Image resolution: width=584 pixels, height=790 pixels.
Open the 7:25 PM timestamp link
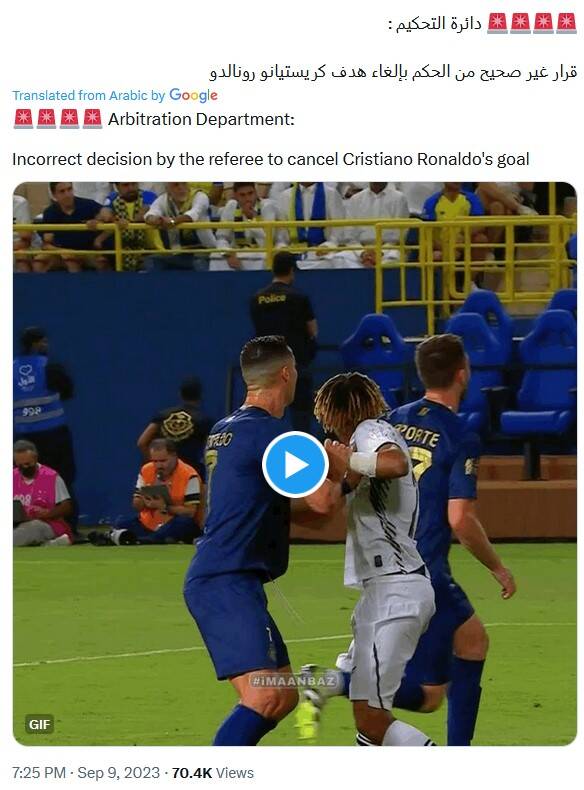point(39,772)
